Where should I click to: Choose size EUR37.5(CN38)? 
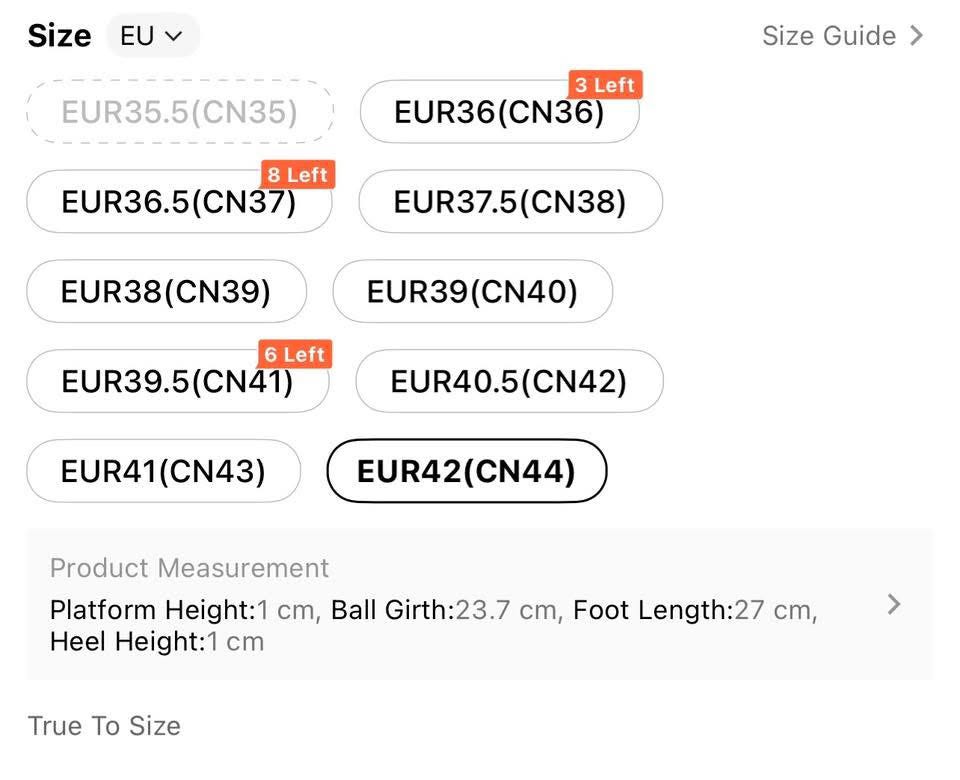tap(510, 202)
